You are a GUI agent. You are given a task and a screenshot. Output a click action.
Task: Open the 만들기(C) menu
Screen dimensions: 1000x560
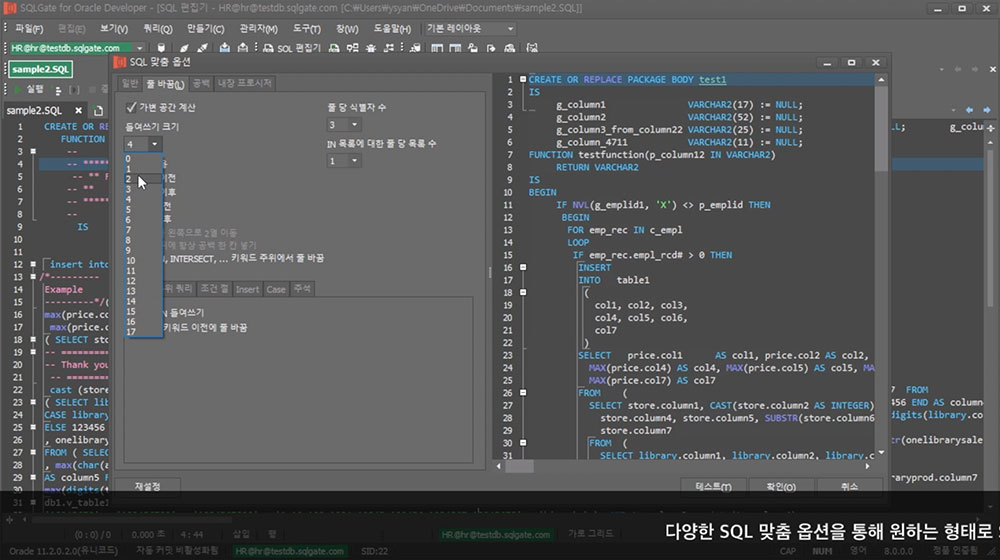pyautogui.click(x=205, y=29)
